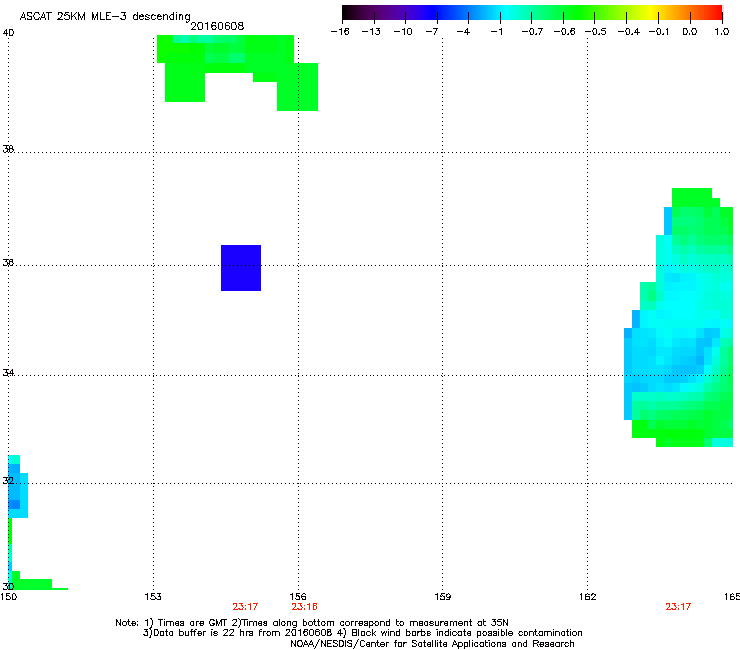Click the latitude label '32'

click(x=8, y=481)
